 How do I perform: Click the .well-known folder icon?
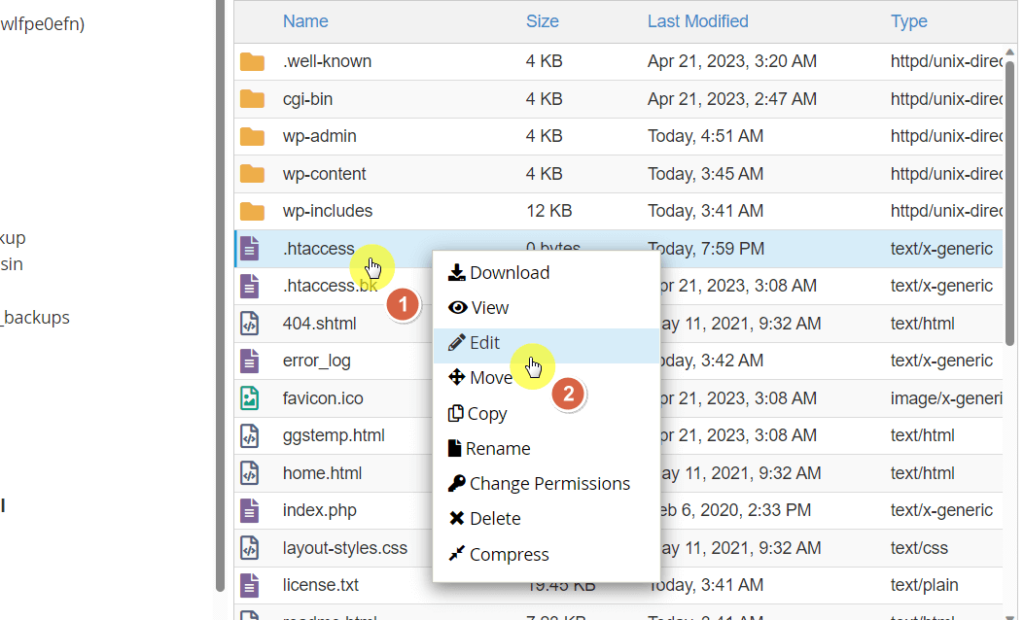[x=251, y=62]
